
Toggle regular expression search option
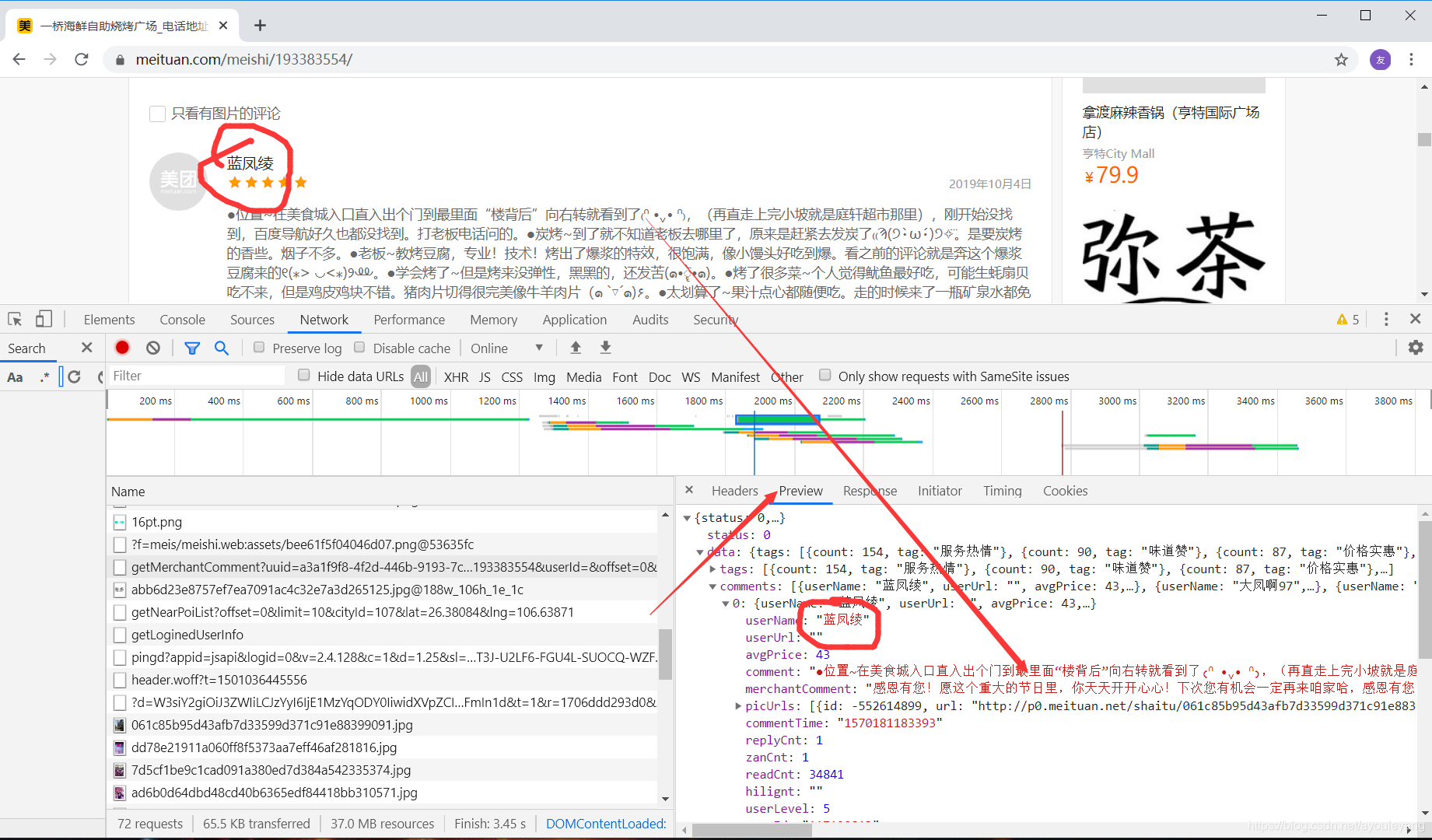pyautogui.click(x=44, y=377)
